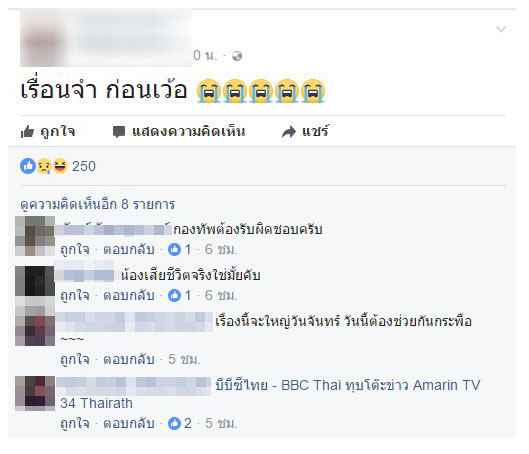Click the public globe privacy icon
Viewport: 529px width, 454px height.
pos(237,56)
